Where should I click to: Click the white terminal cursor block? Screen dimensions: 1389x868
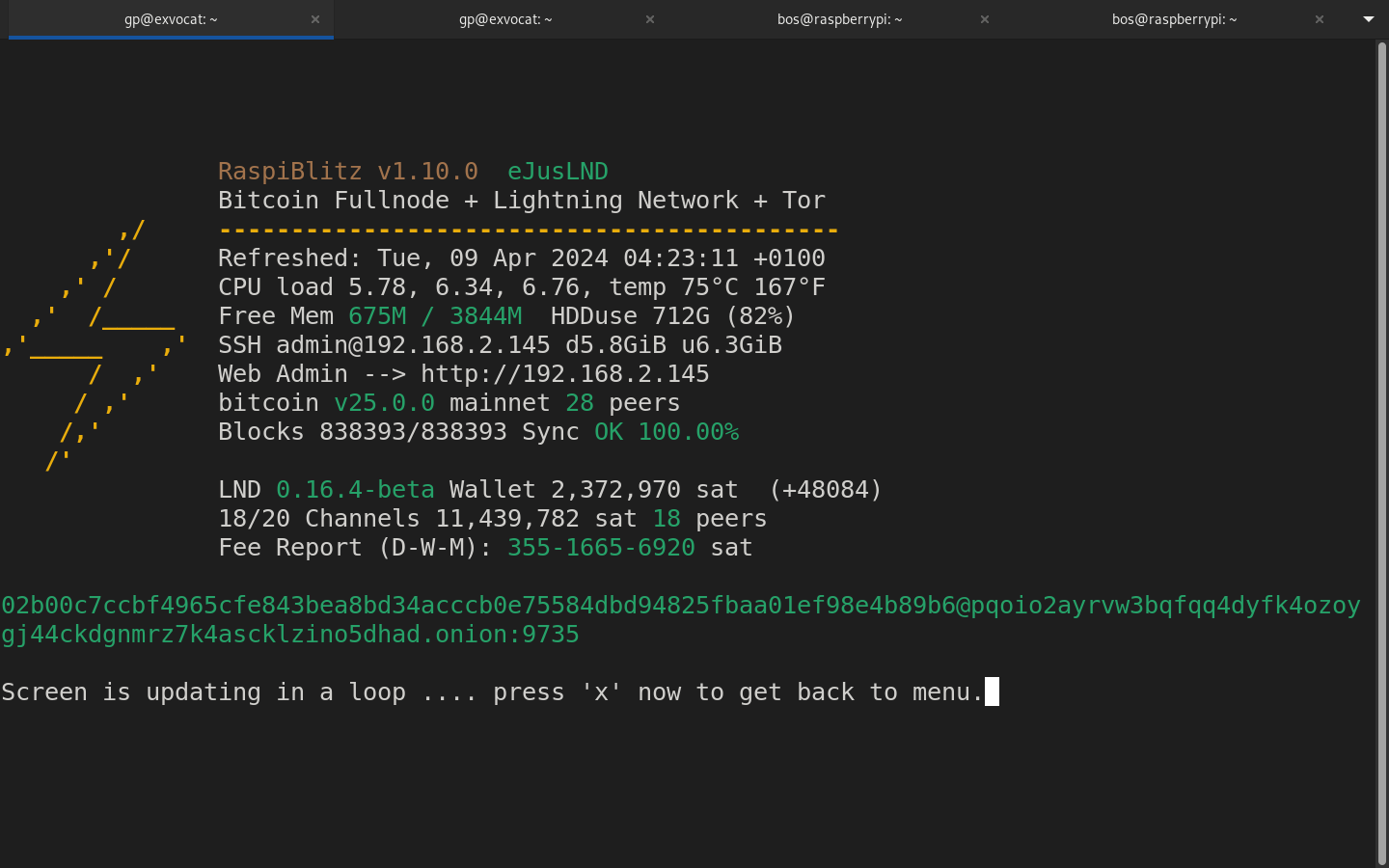pos(992,692)
